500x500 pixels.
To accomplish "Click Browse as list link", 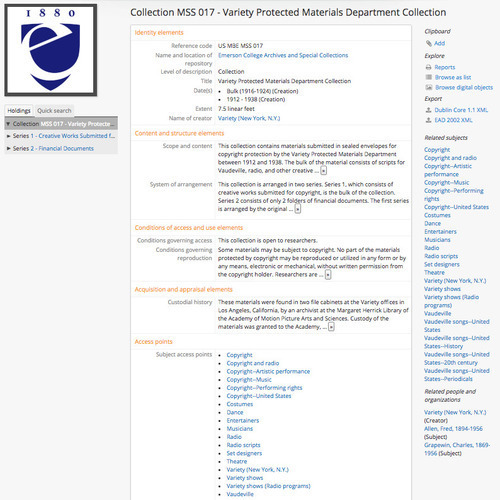I will click(453, 77).
